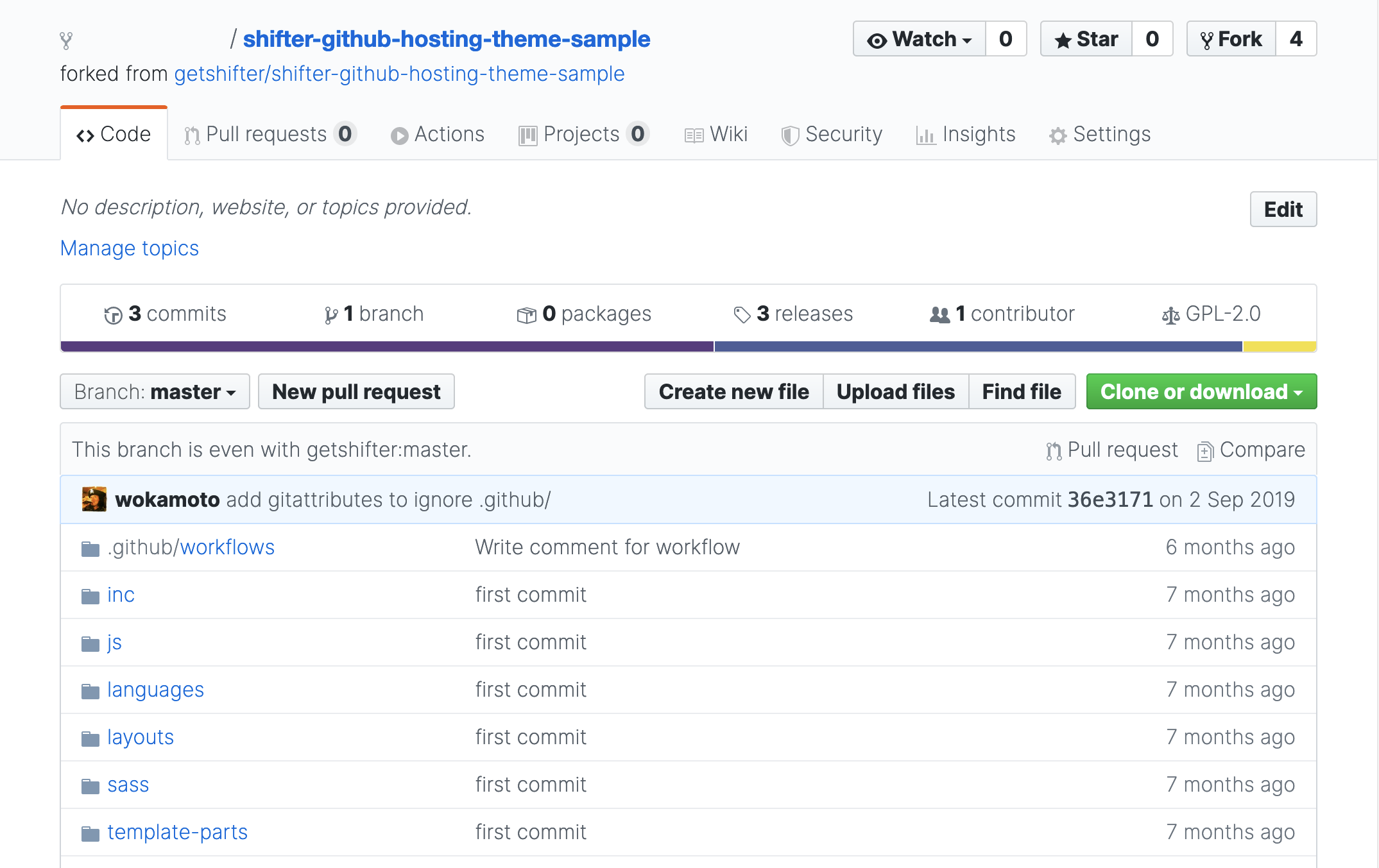
Task: Click the inc folder icon
Action: tap(90, 596)
